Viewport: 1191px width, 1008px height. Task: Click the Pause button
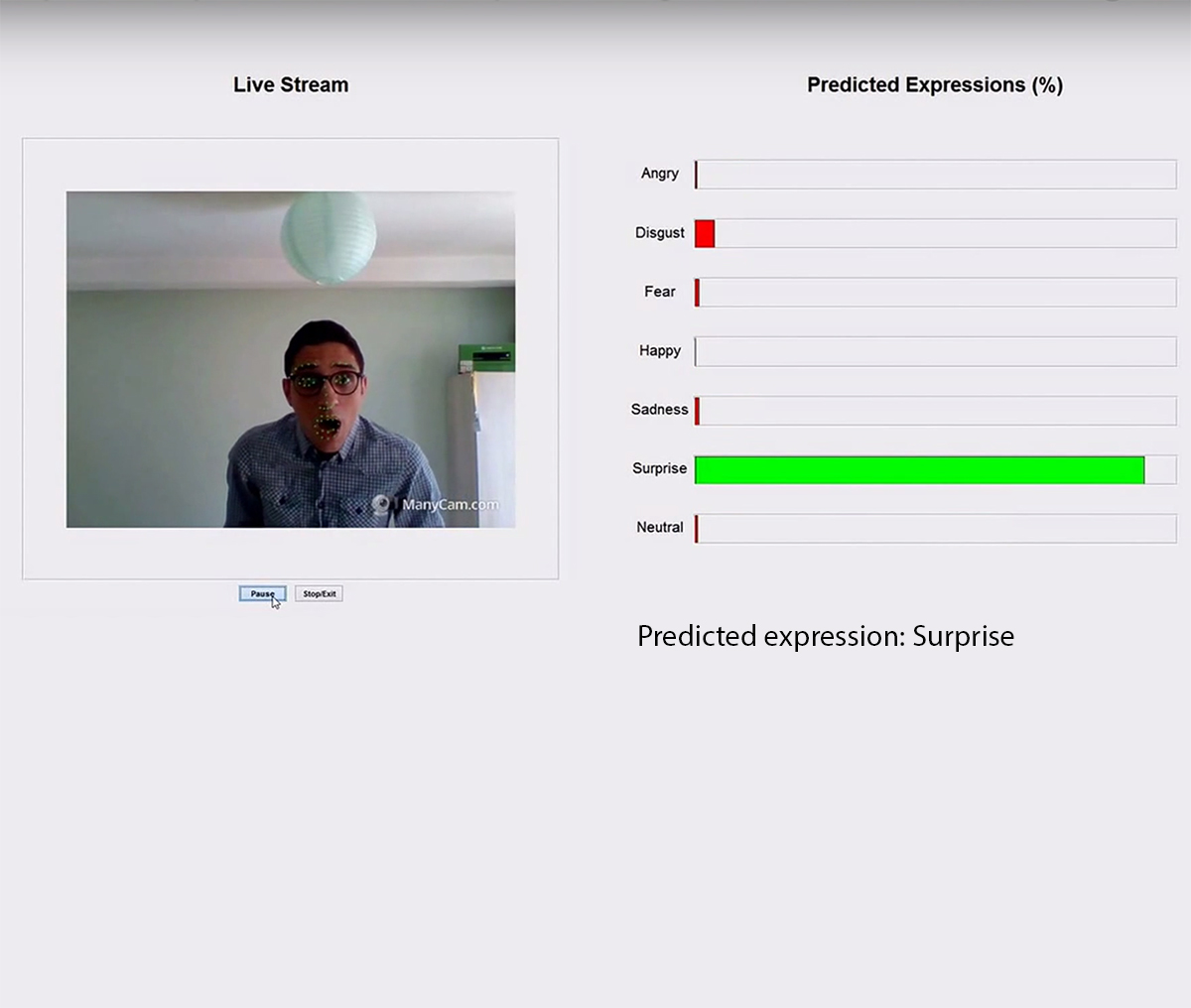pos(262,593)
